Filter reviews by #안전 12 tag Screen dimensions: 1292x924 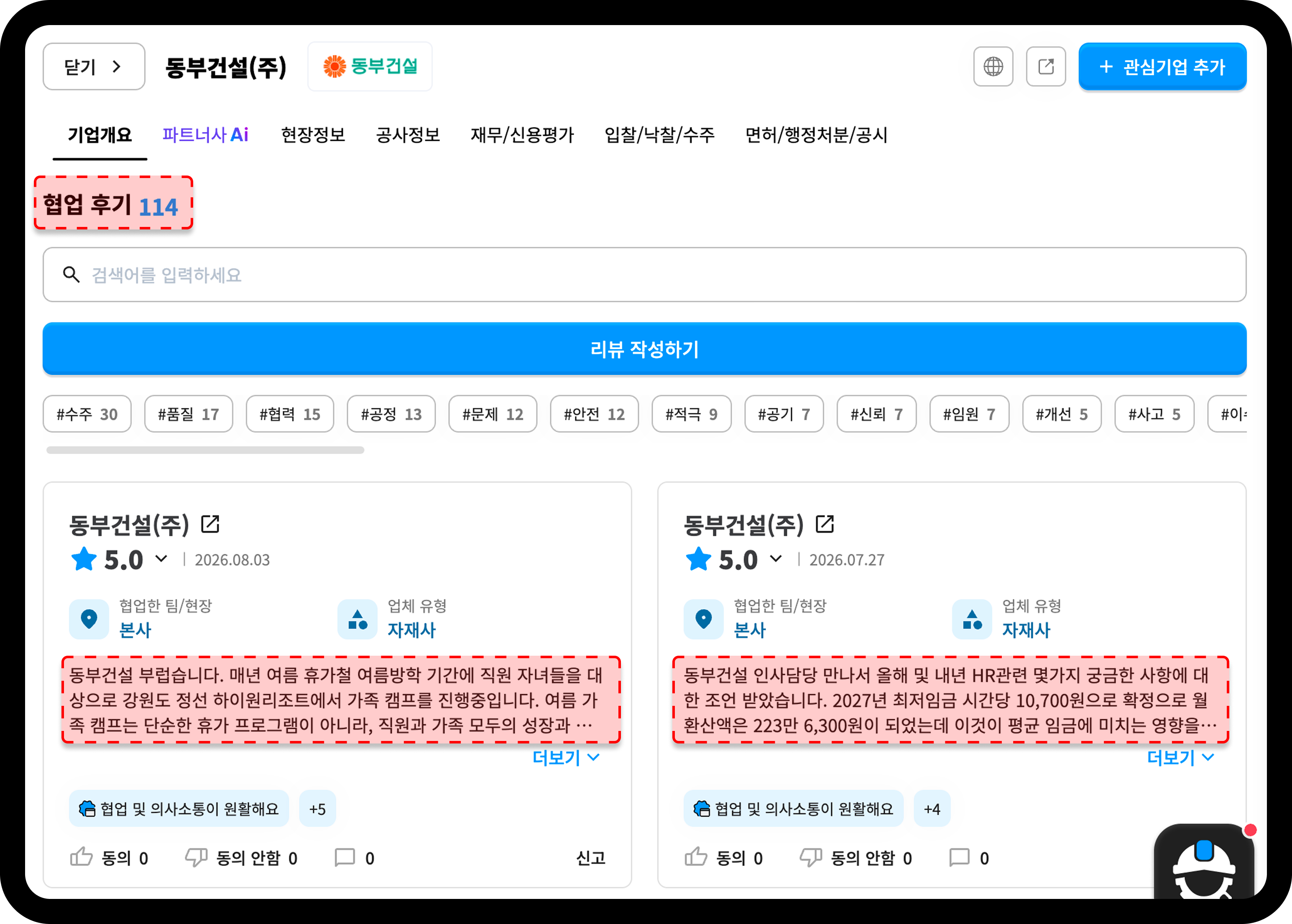coord(594,414)
